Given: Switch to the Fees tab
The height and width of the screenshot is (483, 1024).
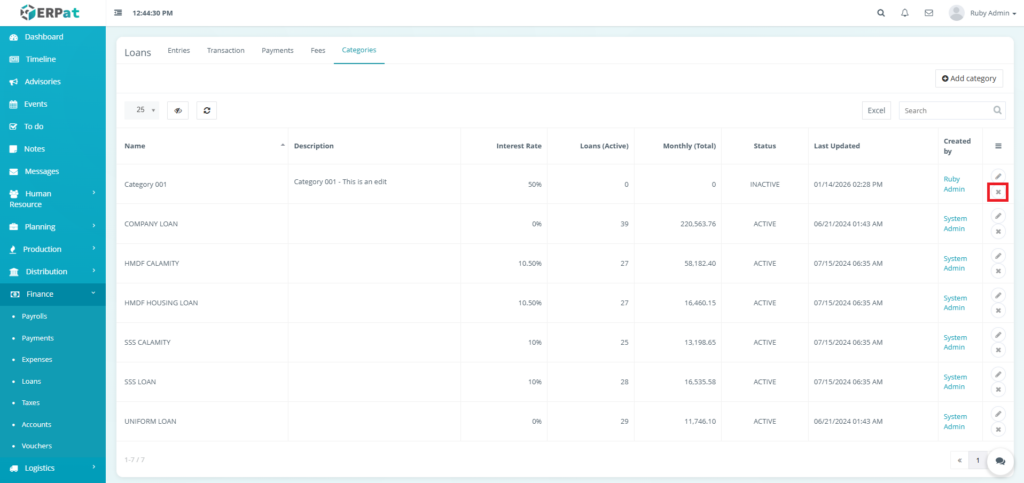Looking at the screenshot, I should point(317,50).
